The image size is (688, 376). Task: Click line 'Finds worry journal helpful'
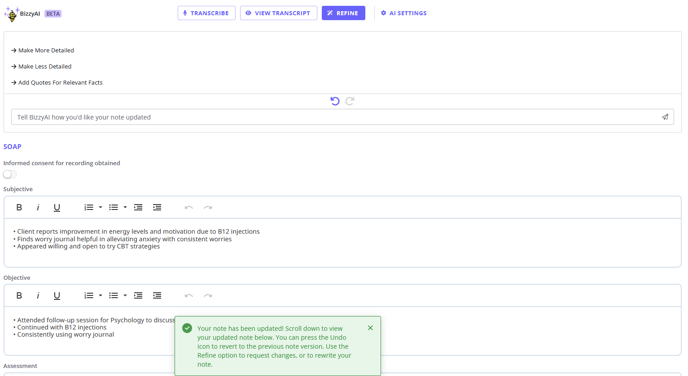pos(122,239)
